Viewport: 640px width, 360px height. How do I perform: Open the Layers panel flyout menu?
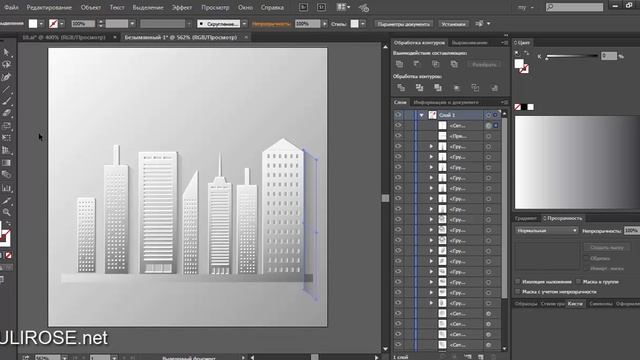click(x=505, y=102)
